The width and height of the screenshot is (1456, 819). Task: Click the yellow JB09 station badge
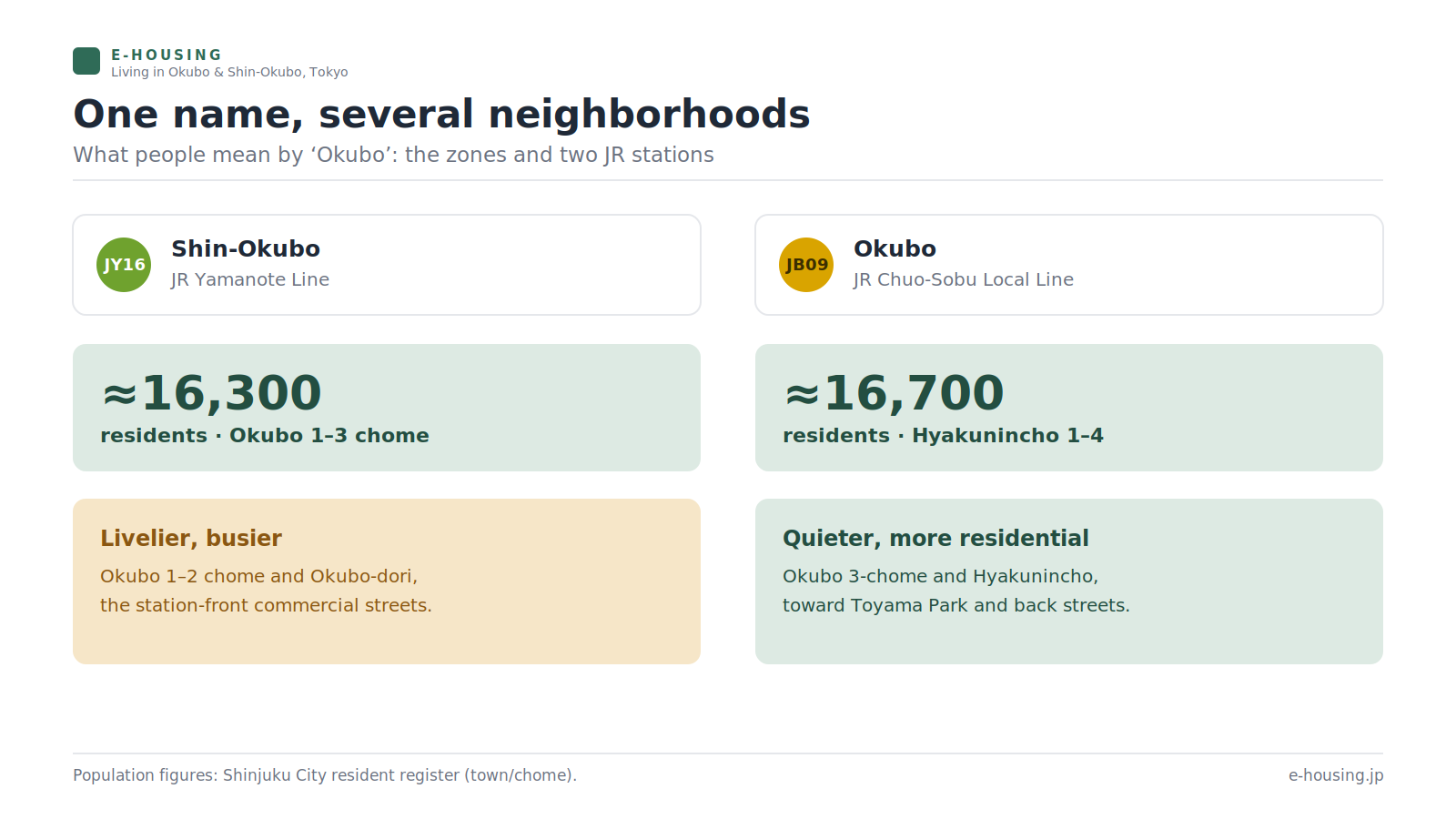click(x=806, y=265)
